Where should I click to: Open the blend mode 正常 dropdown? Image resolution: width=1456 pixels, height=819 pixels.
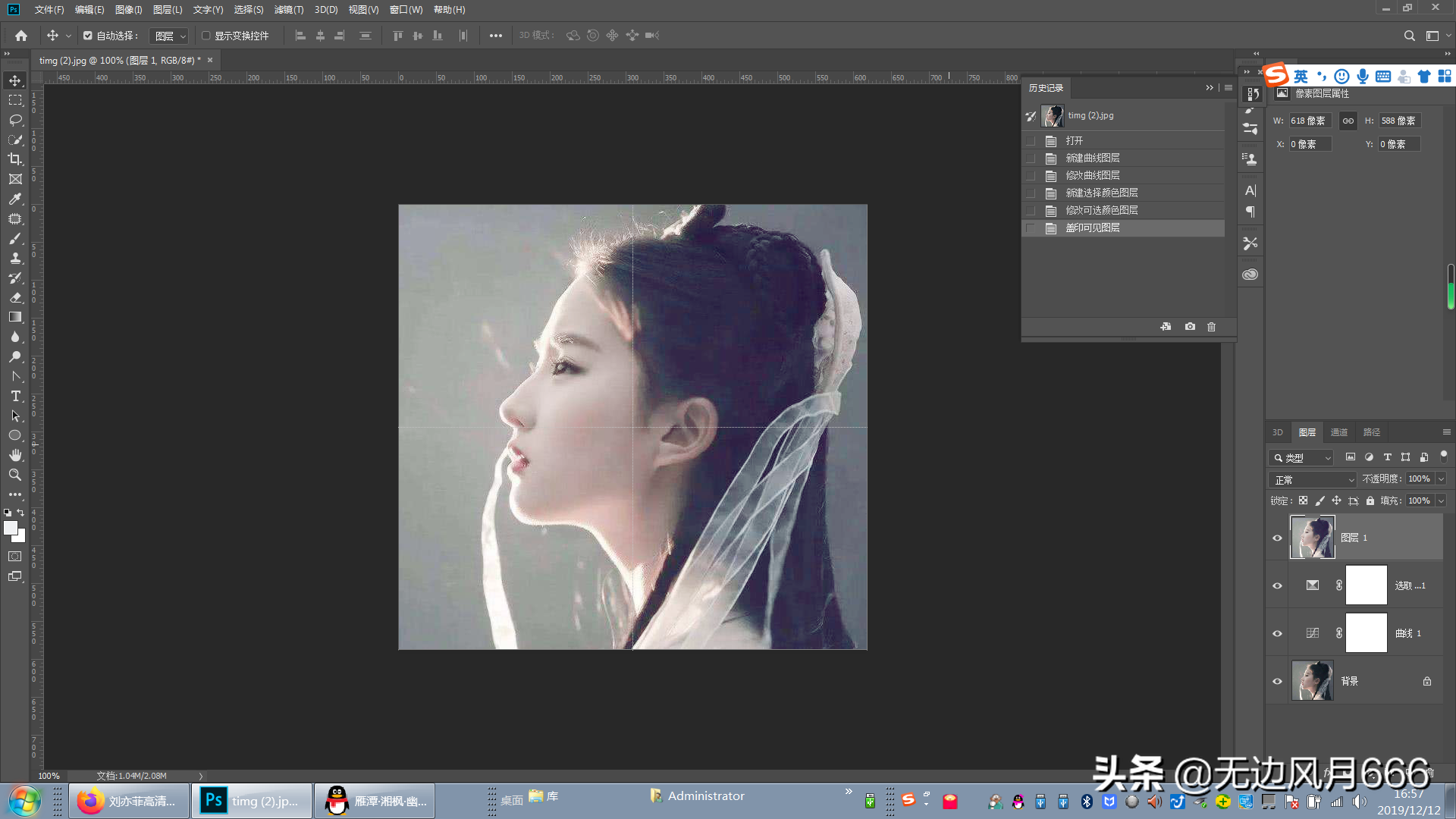tap(1313, 480)
